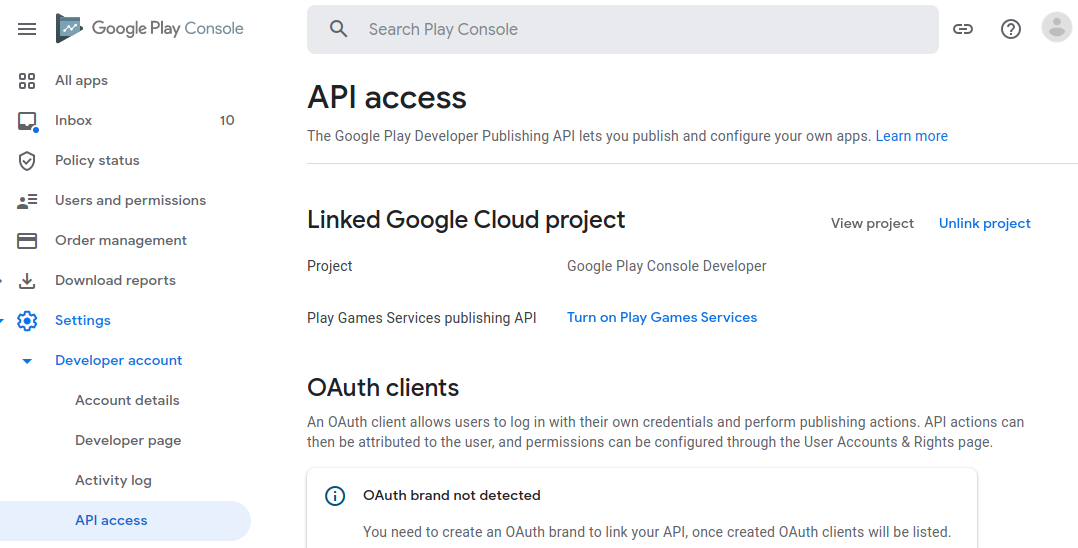Image resolution: width=1078 pixels, height=548 pixels.
Task: Collapse the Developer account section arrow
Action: pyautogui.click(x=27, y=361)
